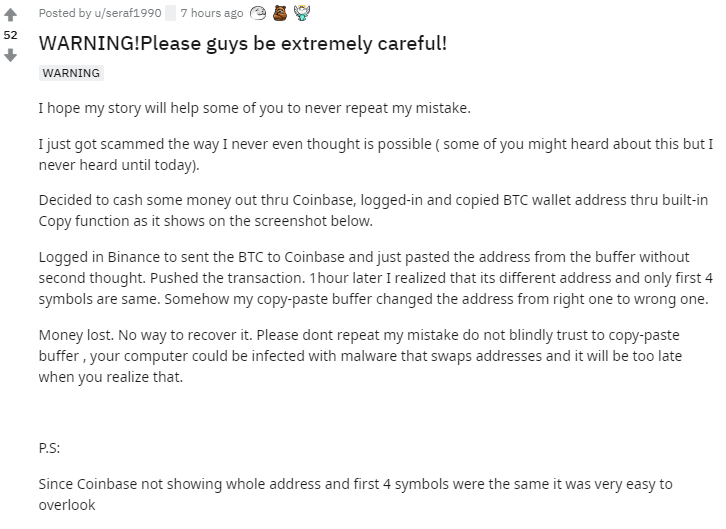
Task: Click the brown bear hug award icon
Action: coord(280,13)
